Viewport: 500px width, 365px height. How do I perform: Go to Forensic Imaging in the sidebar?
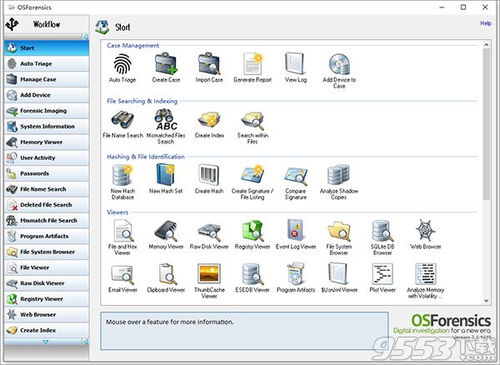[47, 111]
